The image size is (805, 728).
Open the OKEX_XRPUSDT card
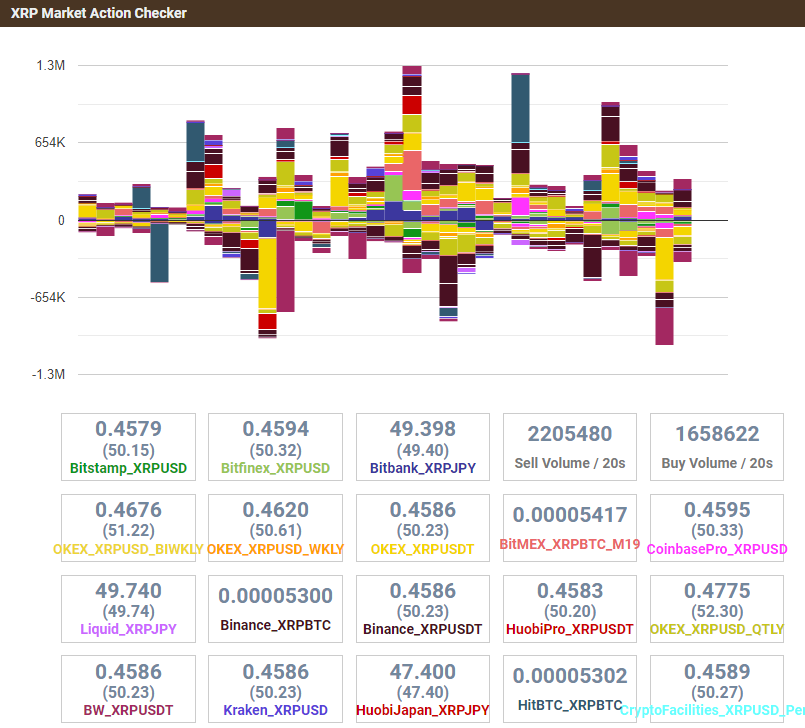pyautogui.click(x=423, y=528)
